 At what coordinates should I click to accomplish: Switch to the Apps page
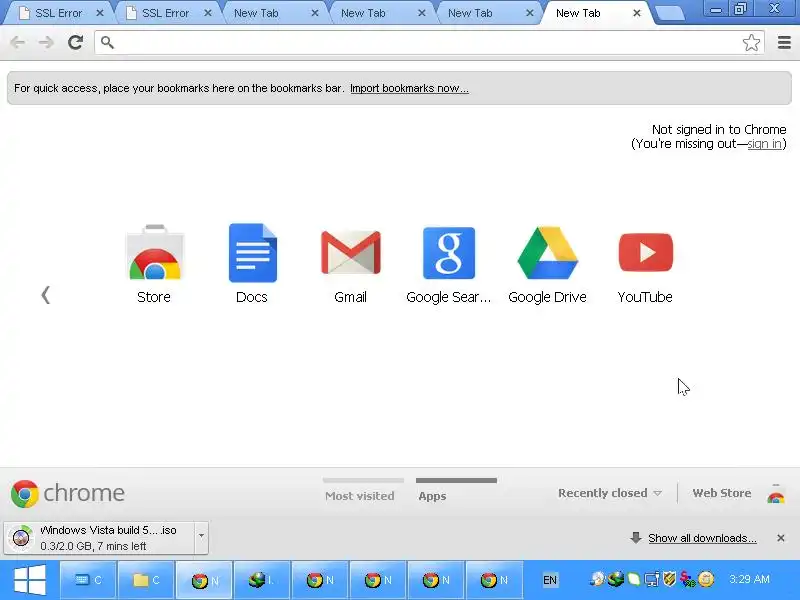click(456, 490)
